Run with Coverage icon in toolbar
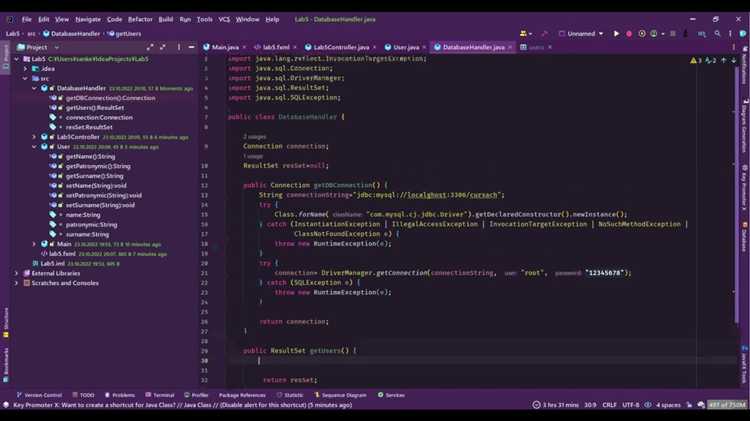Viewport: 750px width, 421px height. 642,33
